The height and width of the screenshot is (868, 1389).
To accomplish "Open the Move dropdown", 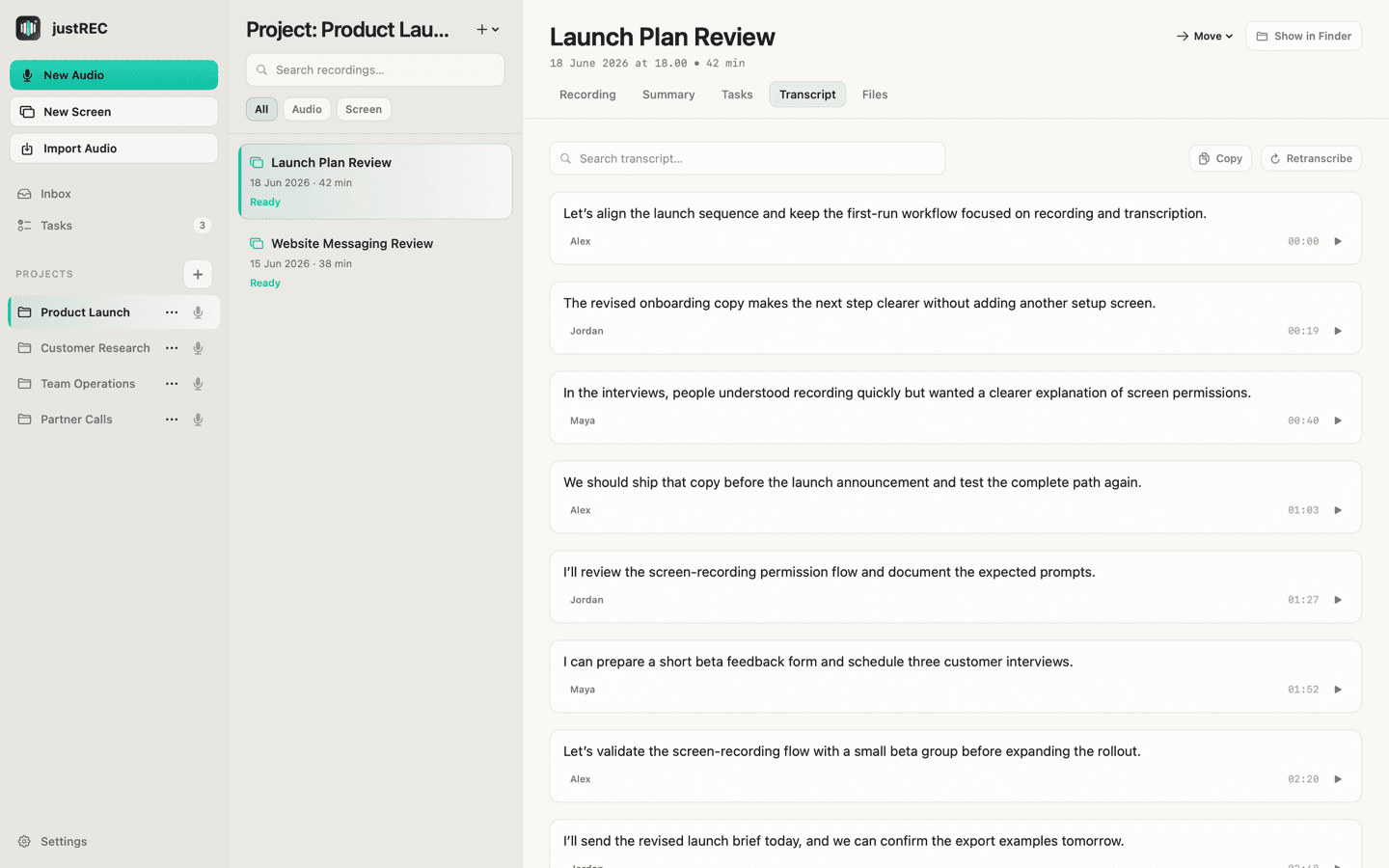I will pyautogui.click(x=1205, y=37).
